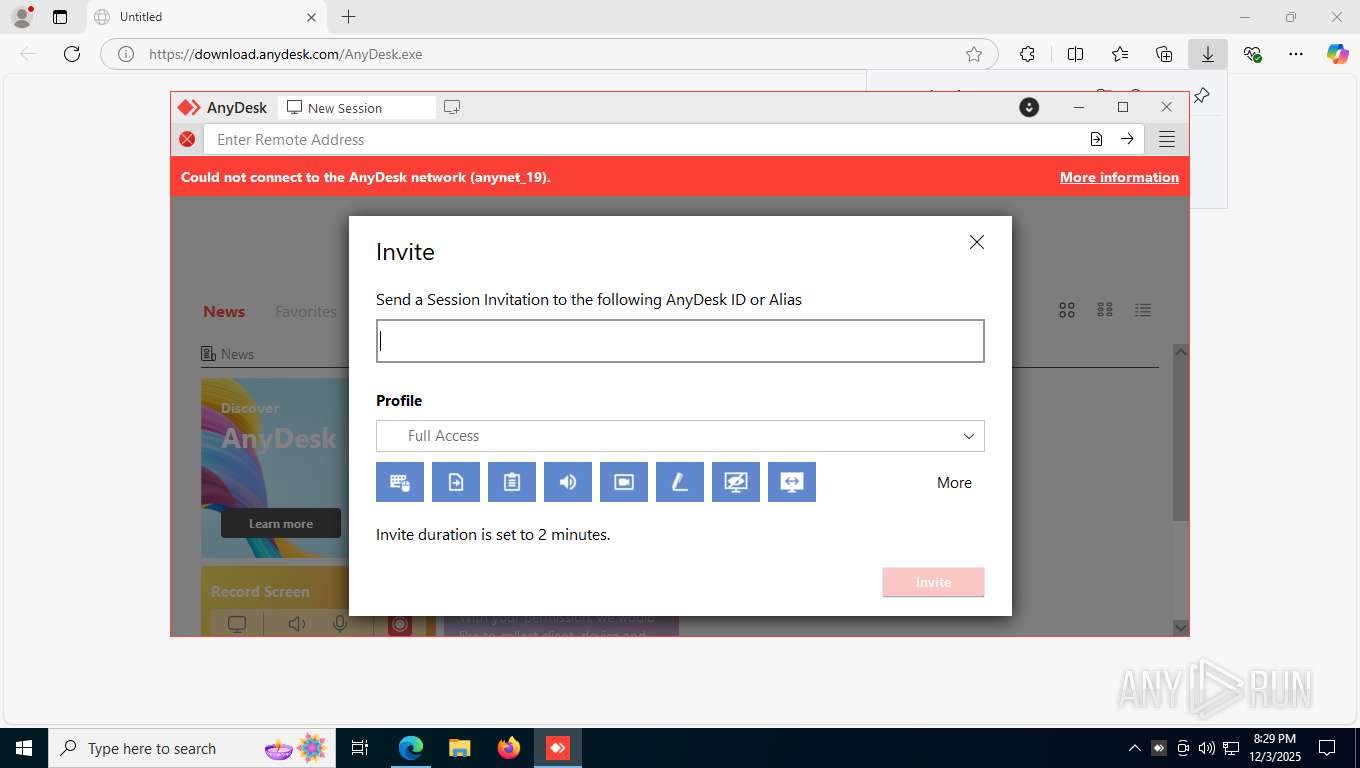Show hidden system tray icons
This screenshot has width=1360, height=768.
point(1134,748)
